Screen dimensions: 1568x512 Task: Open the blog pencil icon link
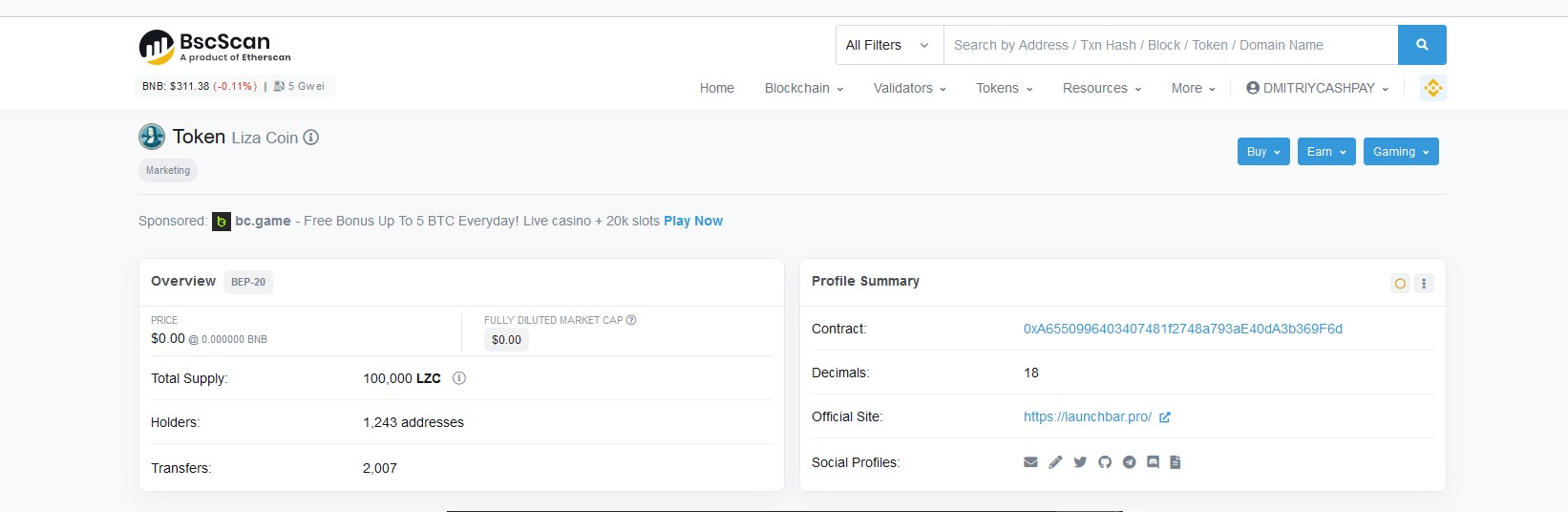tap(1055, 462)
